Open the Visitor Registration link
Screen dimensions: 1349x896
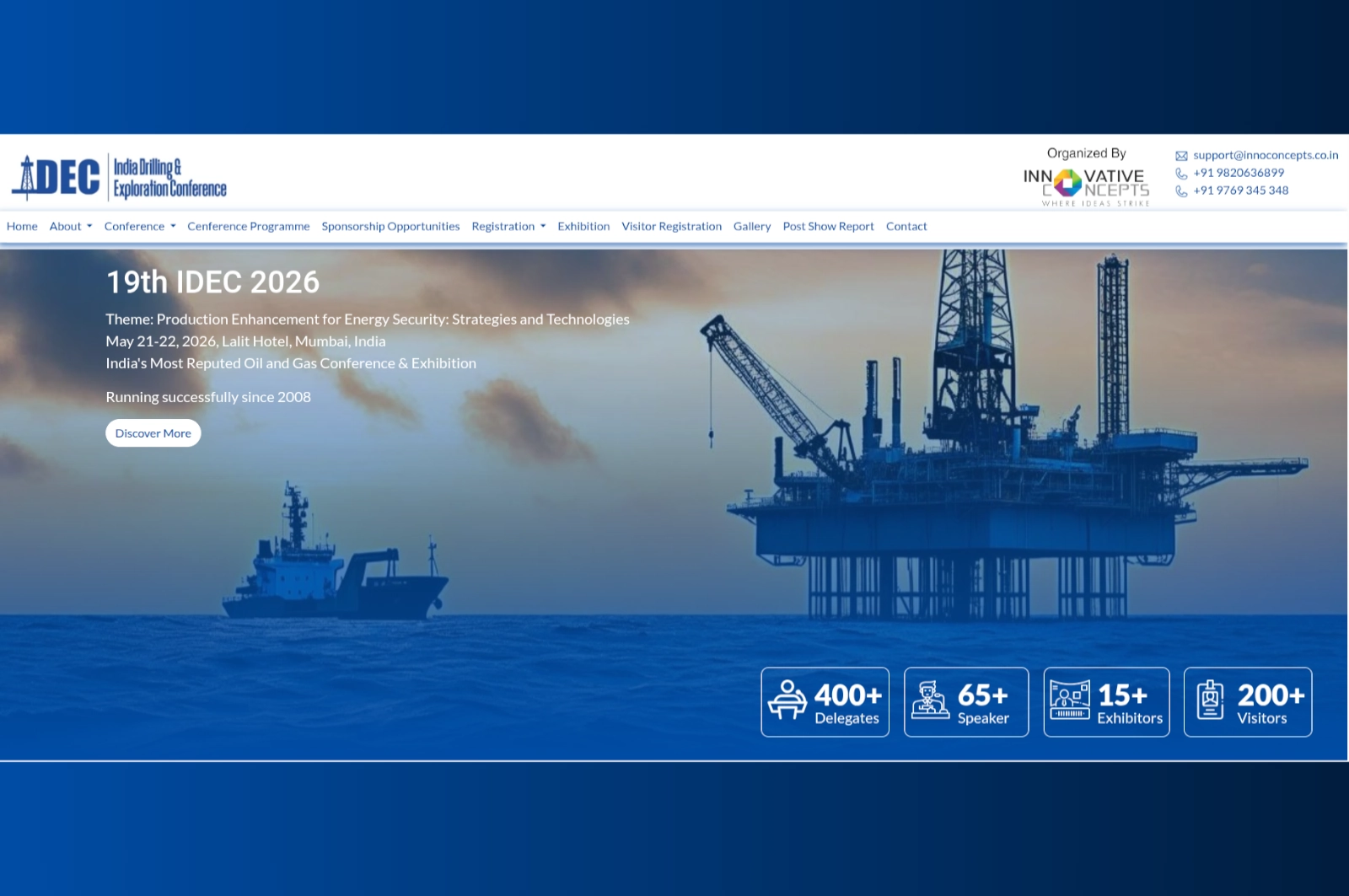click(671, 227)
